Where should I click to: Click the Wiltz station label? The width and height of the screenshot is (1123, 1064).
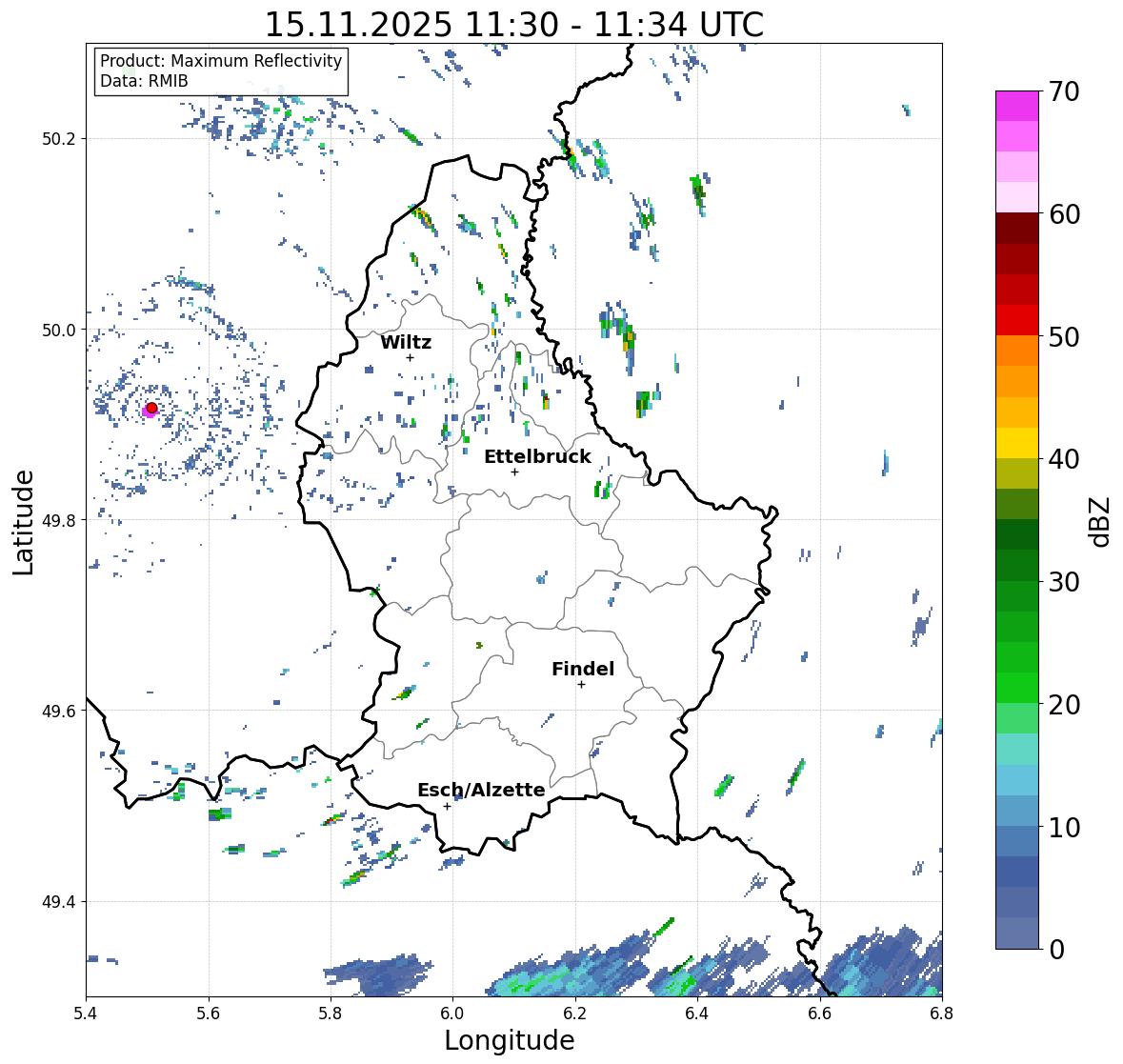406,342
